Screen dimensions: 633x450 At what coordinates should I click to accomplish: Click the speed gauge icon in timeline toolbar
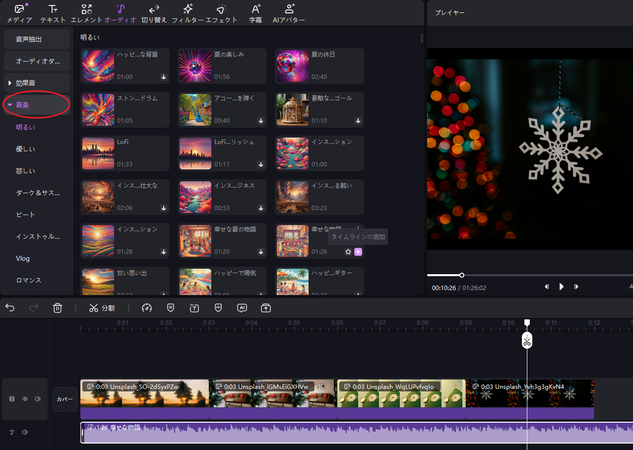click(146, 308)
